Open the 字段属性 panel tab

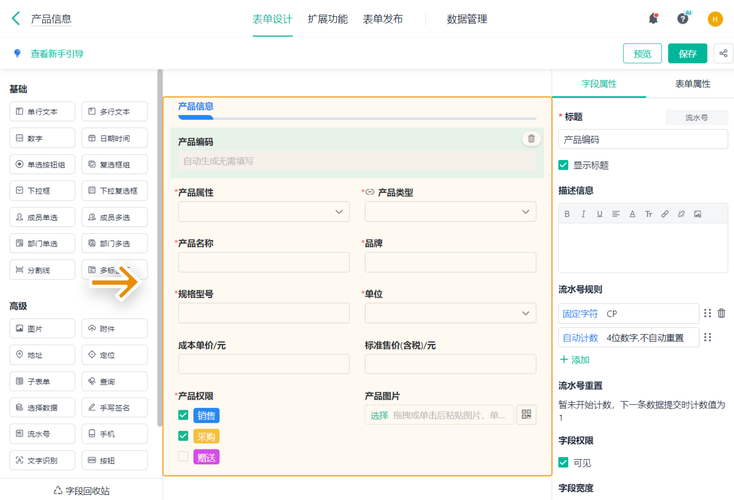599,84
